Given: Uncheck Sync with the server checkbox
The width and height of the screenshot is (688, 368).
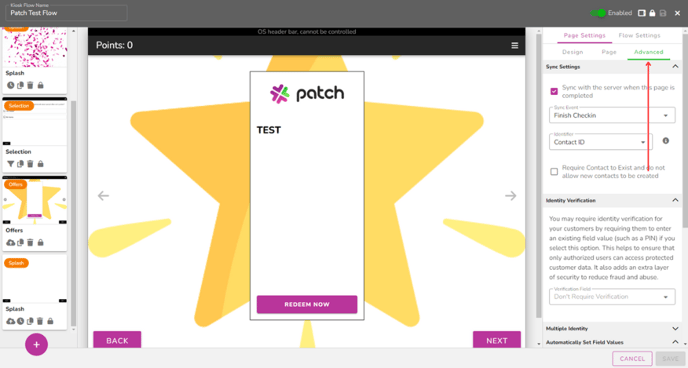Looking at the screenshot, I should tap(554, 91).
